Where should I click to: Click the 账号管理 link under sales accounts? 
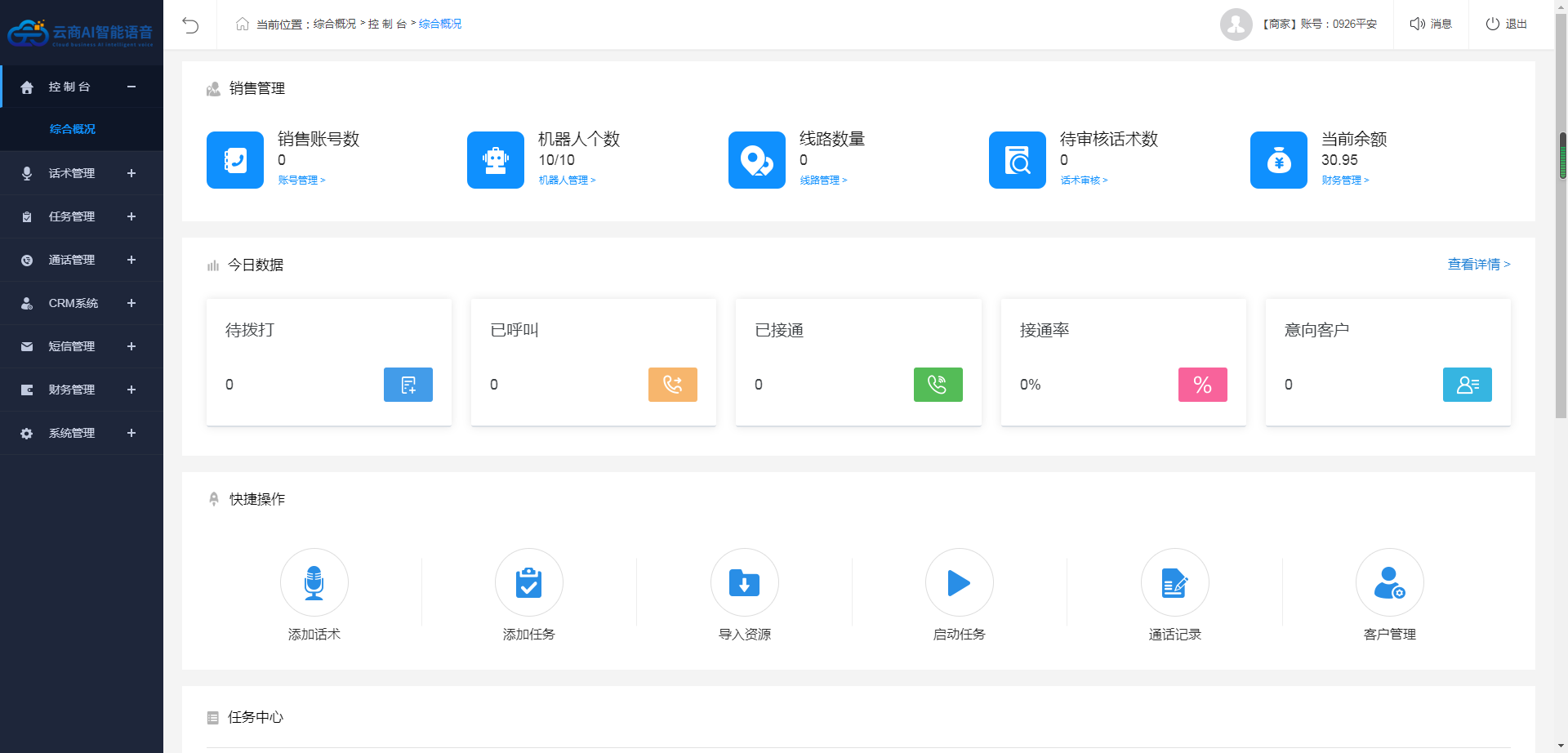(x=301, y=180)
